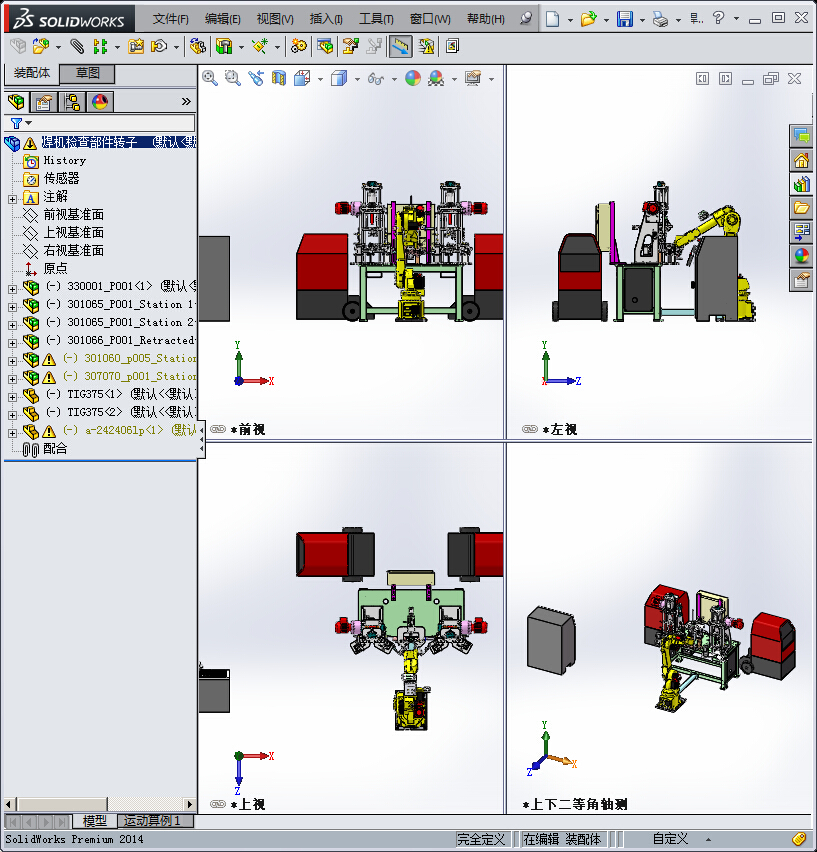
Task: Toggle the Interference Detection measure icon
Action: 400,46
